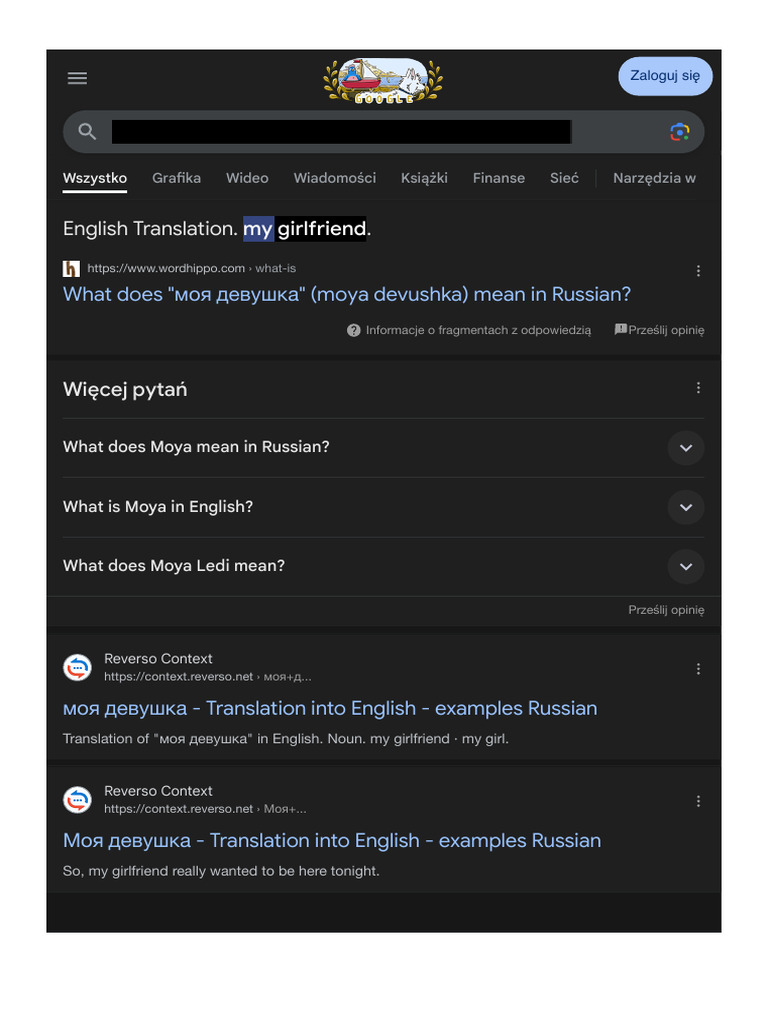
Task: Open the Wideo results tab
Action: click(247, 178)
